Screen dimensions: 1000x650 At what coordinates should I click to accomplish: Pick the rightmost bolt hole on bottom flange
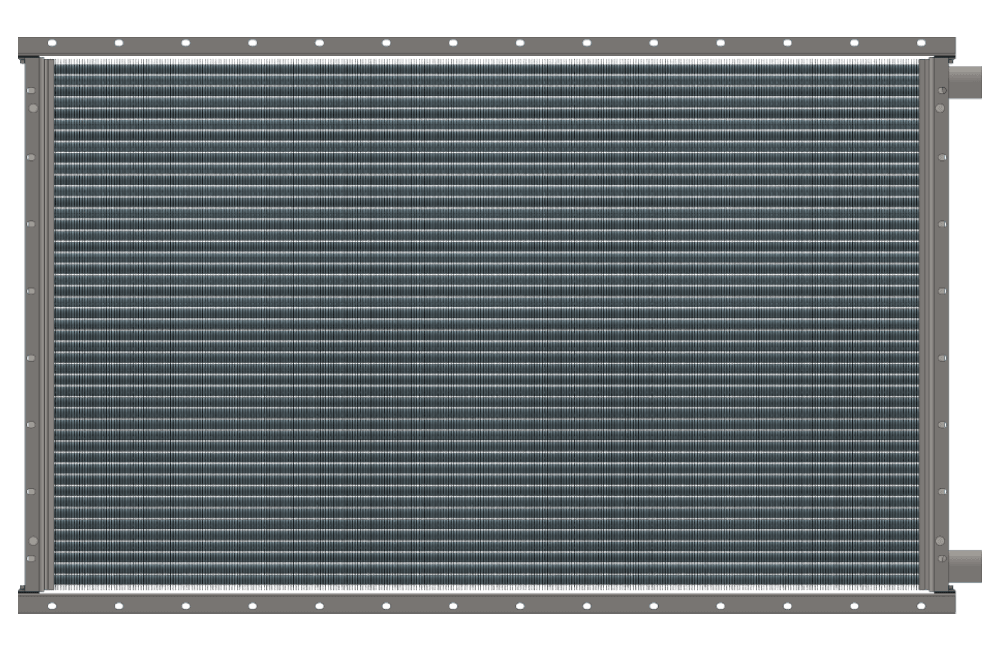pos(922,605)
